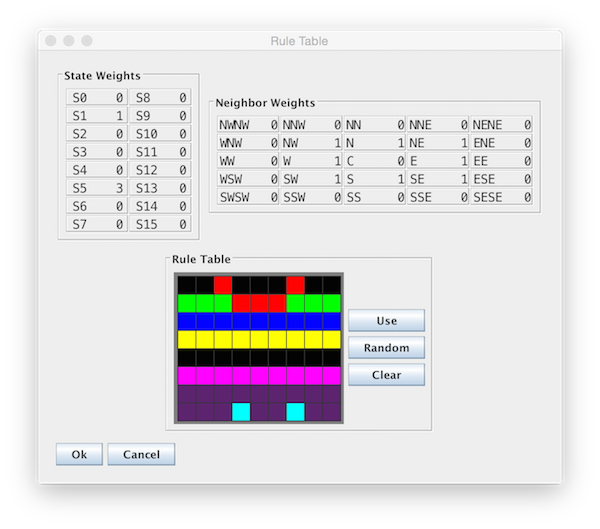The height and width of the screenshot is (529, 600).
Task: Edit the S6 state weight field
Action: tap(96, 206)
